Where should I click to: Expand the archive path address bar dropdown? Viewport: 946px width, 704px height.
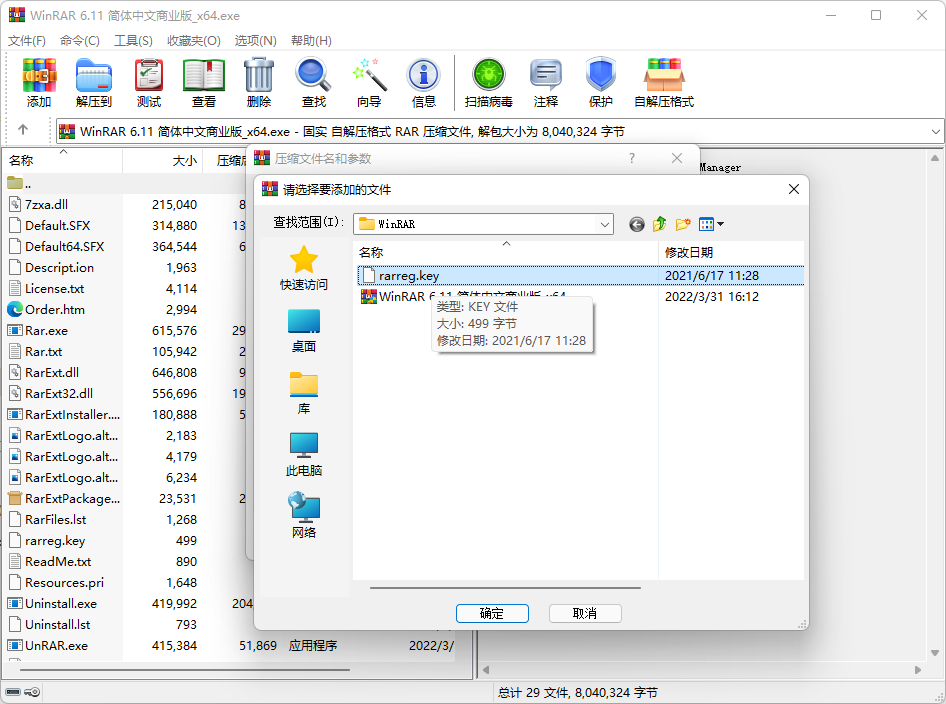point(935,131)
